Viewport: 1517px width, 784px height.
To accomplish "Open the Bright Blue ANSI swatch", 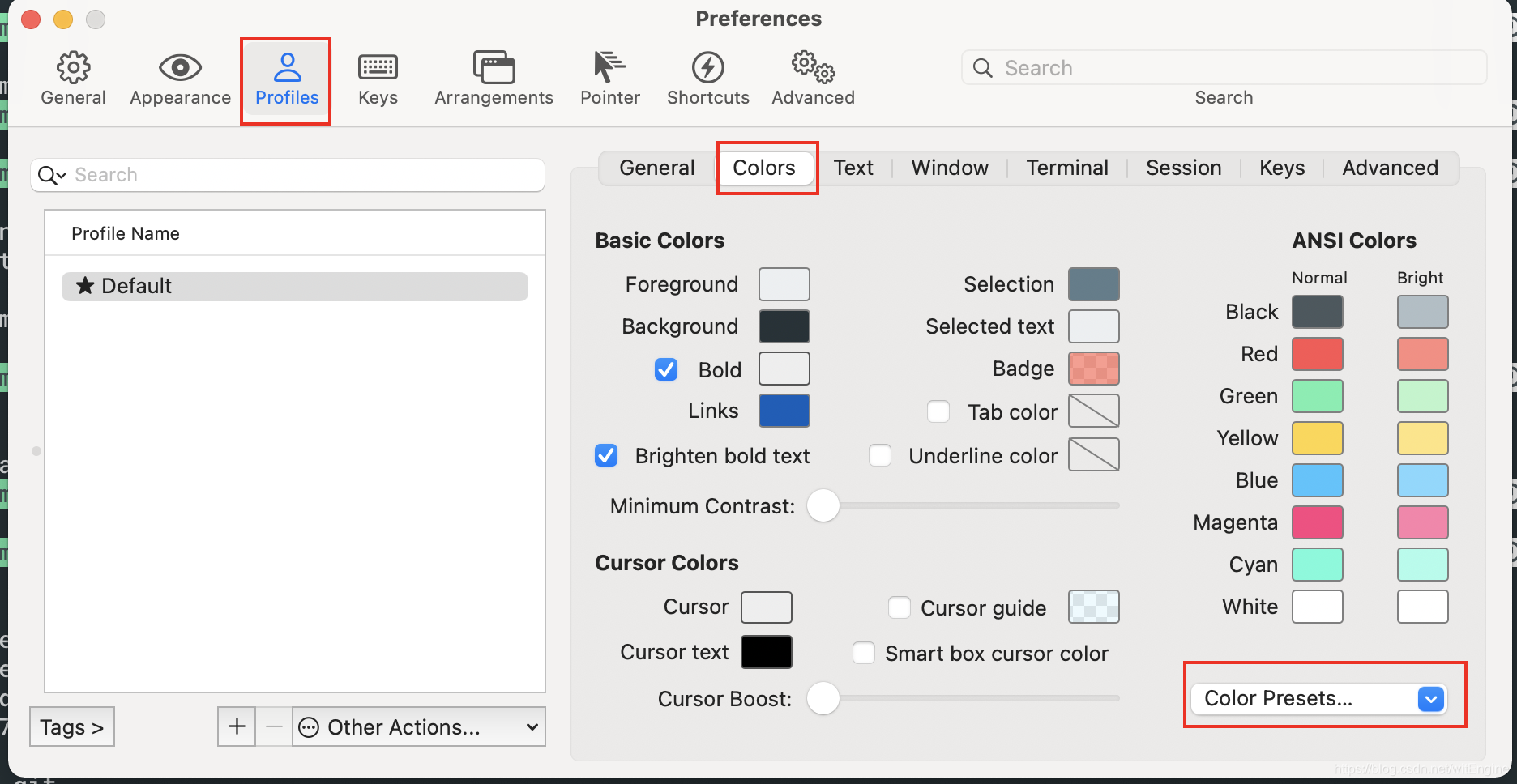I will coord(1423,480).
